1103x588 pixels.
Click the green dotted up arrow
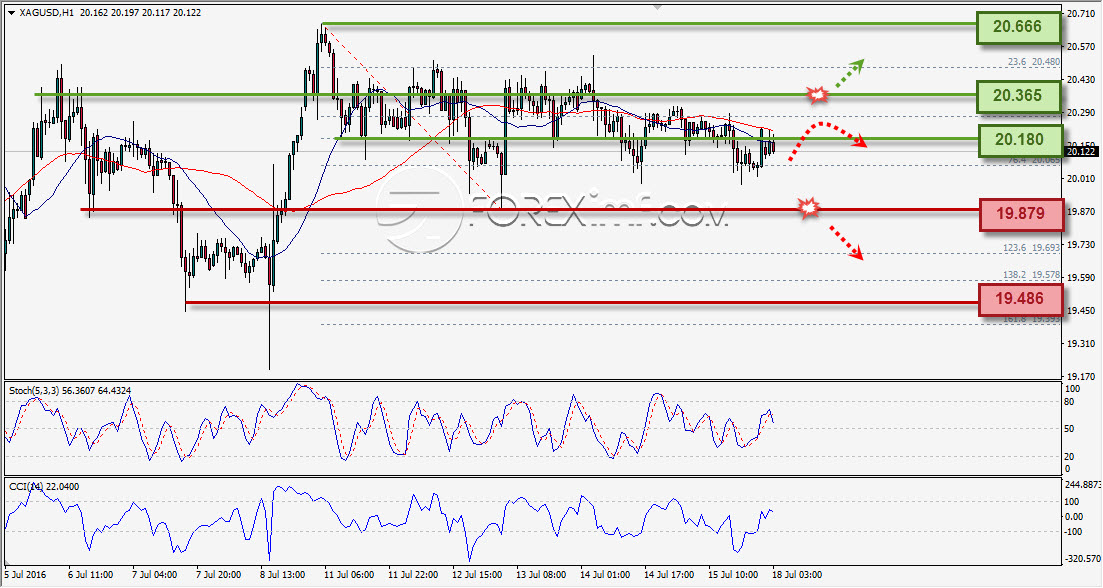pos(849,74)
